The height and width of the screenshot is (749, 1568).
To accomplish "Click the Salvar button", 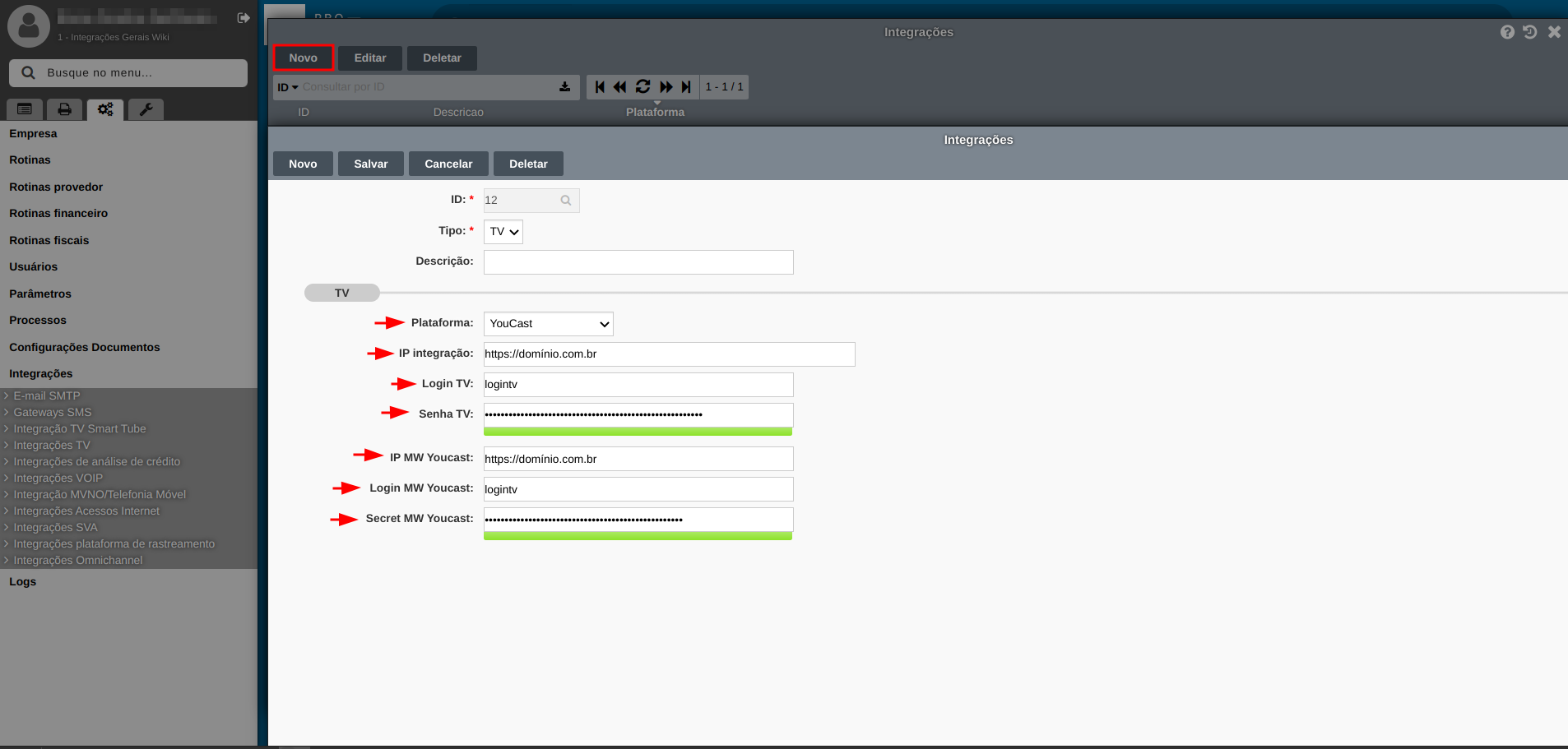I will tap(371, 164).
